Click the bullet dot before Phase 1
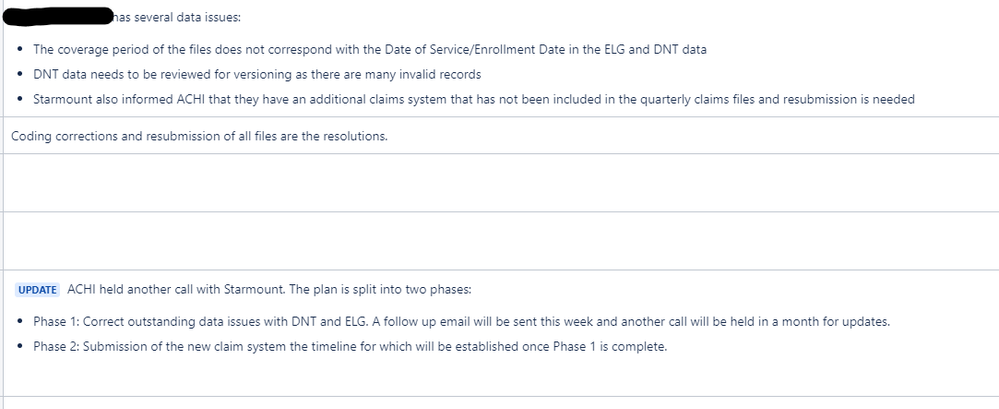This screenshot has width=999, height=409. click(x=21, y=321)
